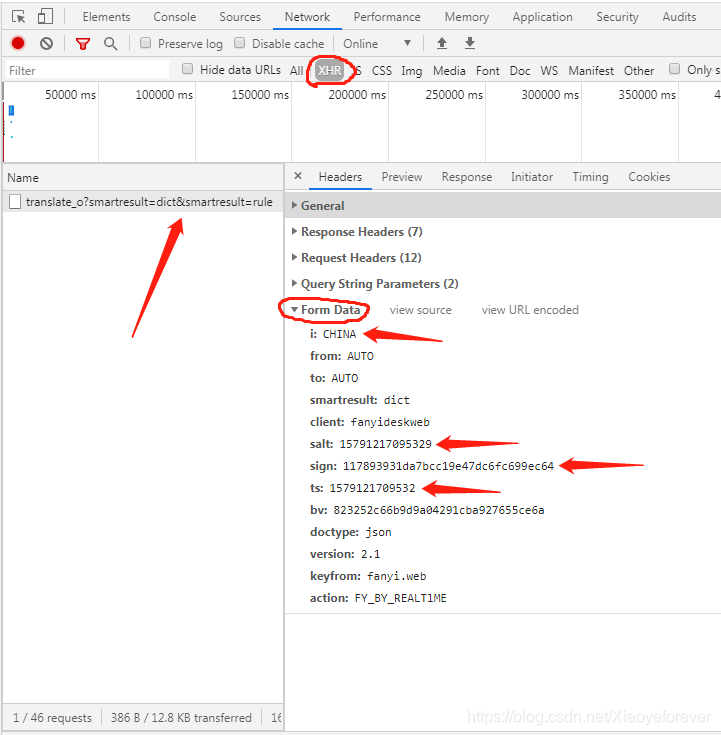Open the Sources panel

tap(240, 17)
